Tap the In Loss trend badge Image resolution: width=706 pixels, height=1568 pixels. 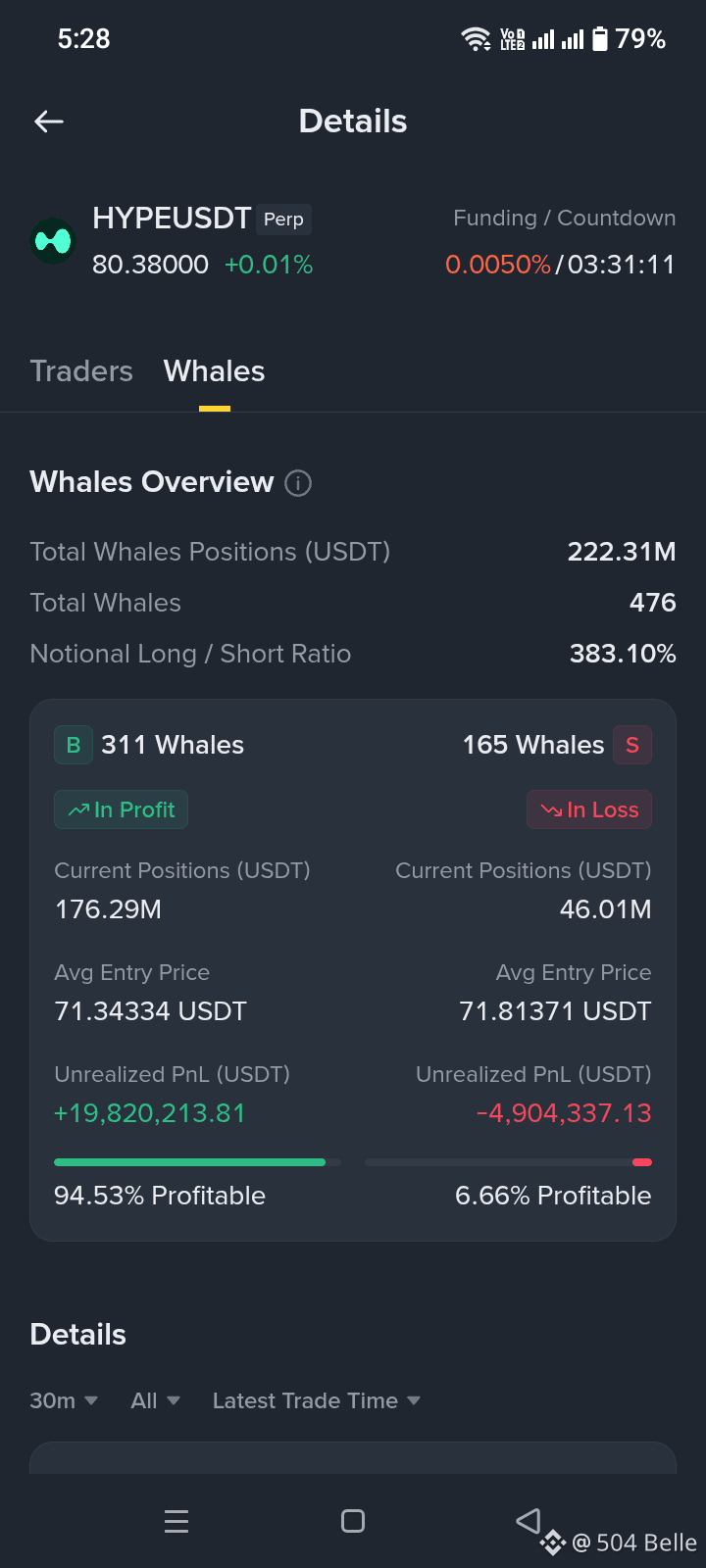[589, 809]
